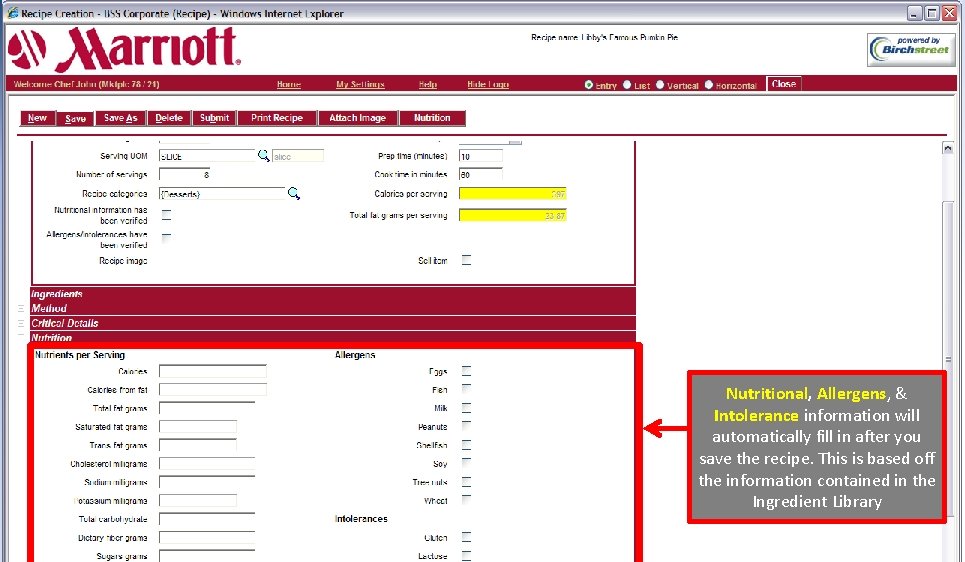Viewport: 965px width, 562px height.
Task: Open the My Settings link
Action: point(360,84)
